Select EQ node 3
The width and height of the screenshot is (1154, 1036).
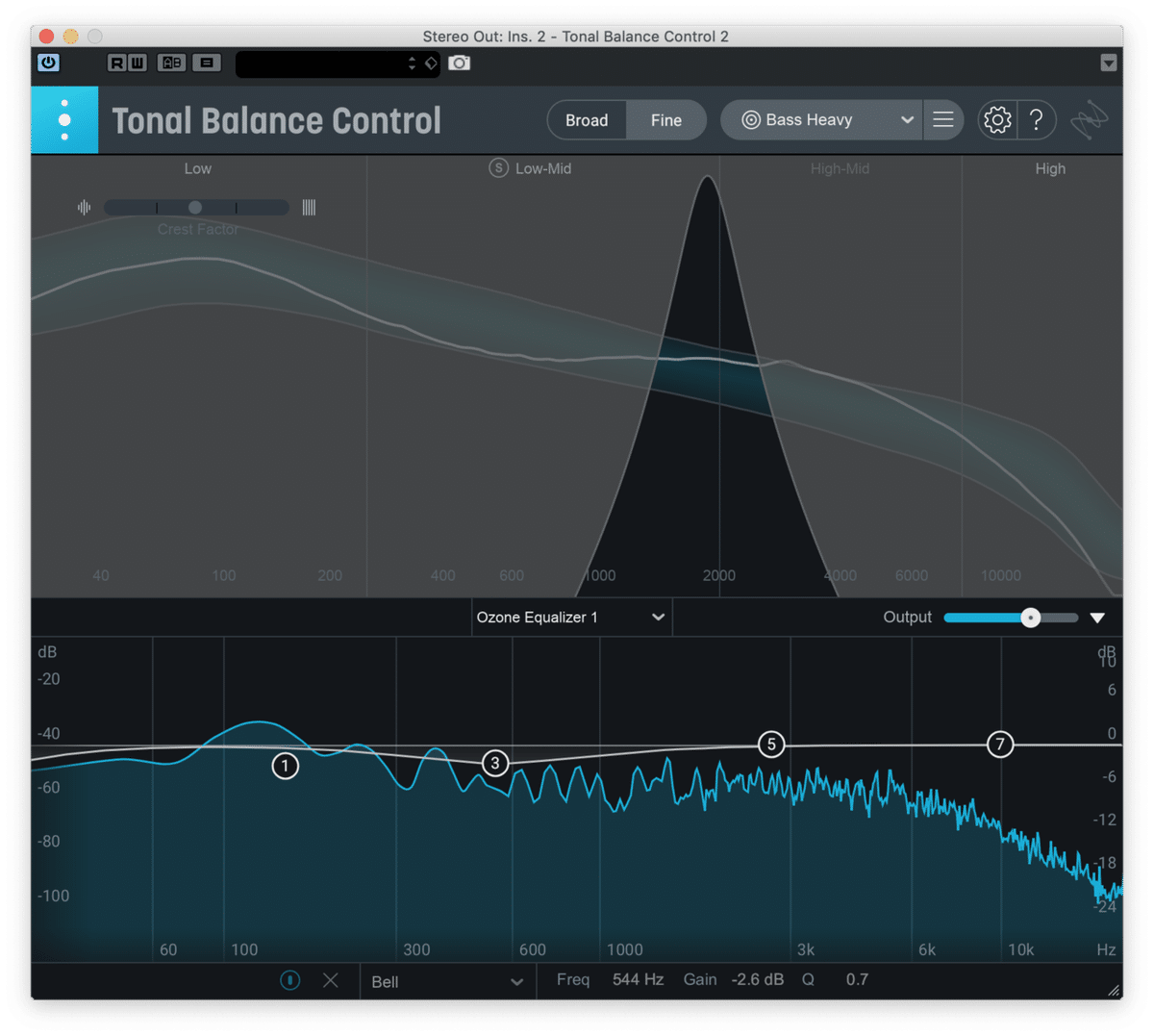495,763
